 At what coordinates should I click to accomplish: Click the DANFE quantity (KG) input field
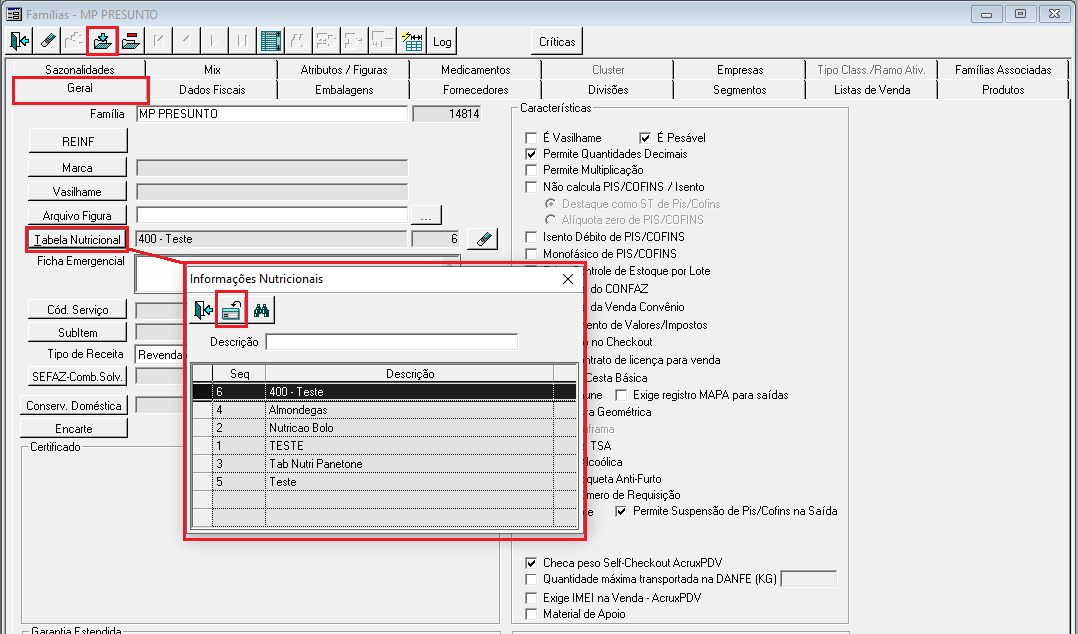click(x=809, y=579)
